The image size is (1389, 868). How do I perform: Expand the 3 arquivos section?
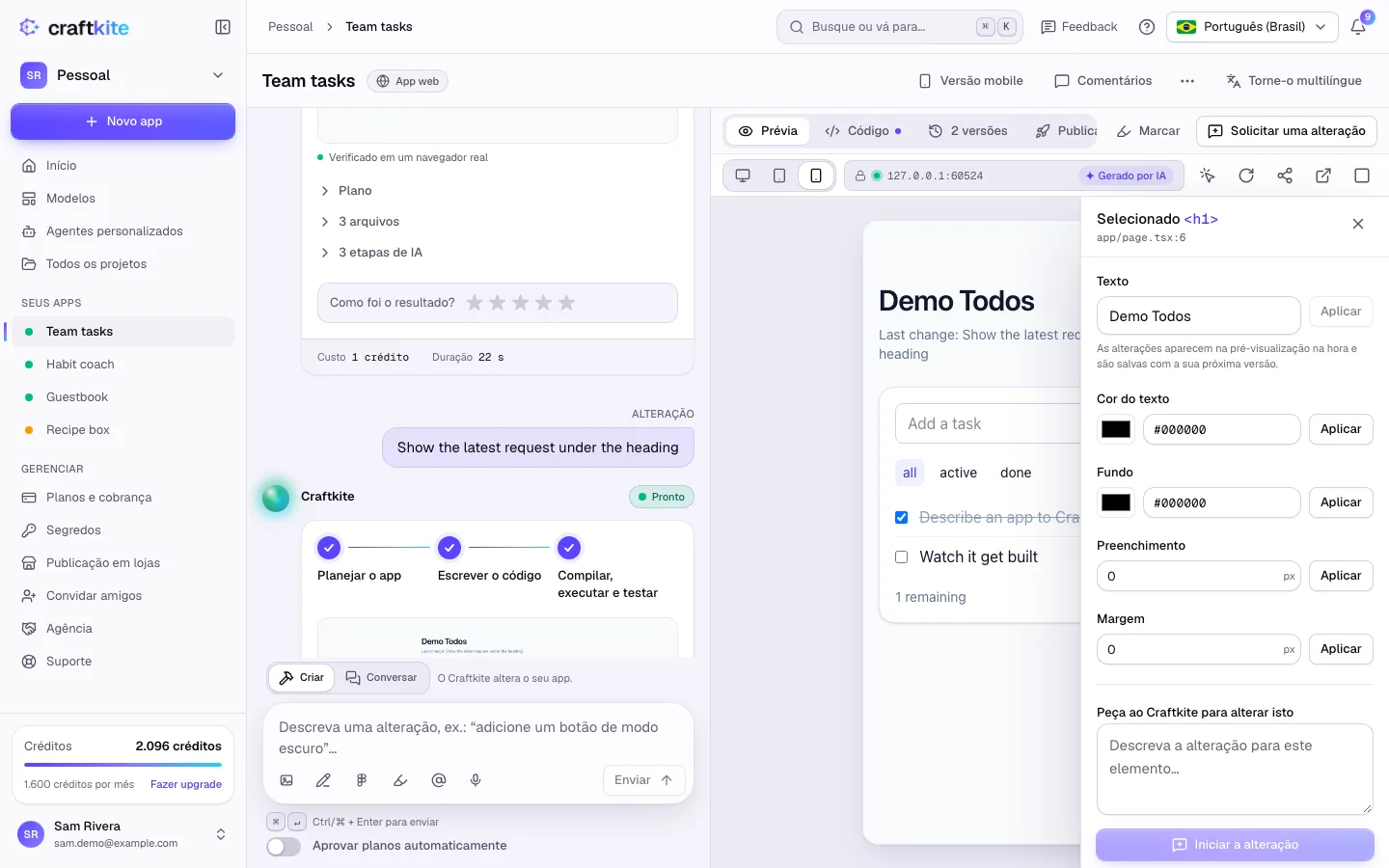(x=360, y=222)
